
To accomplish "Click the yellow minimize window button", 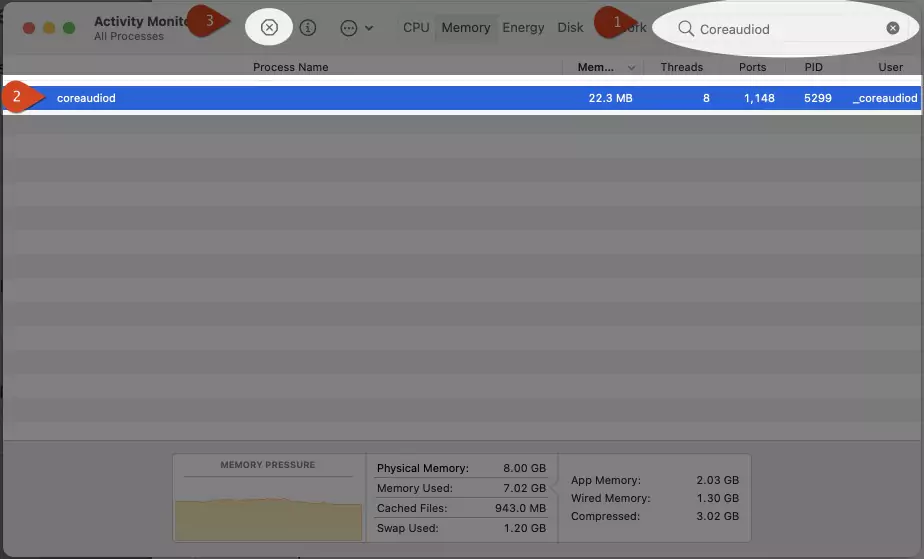I will click(49, 28).
